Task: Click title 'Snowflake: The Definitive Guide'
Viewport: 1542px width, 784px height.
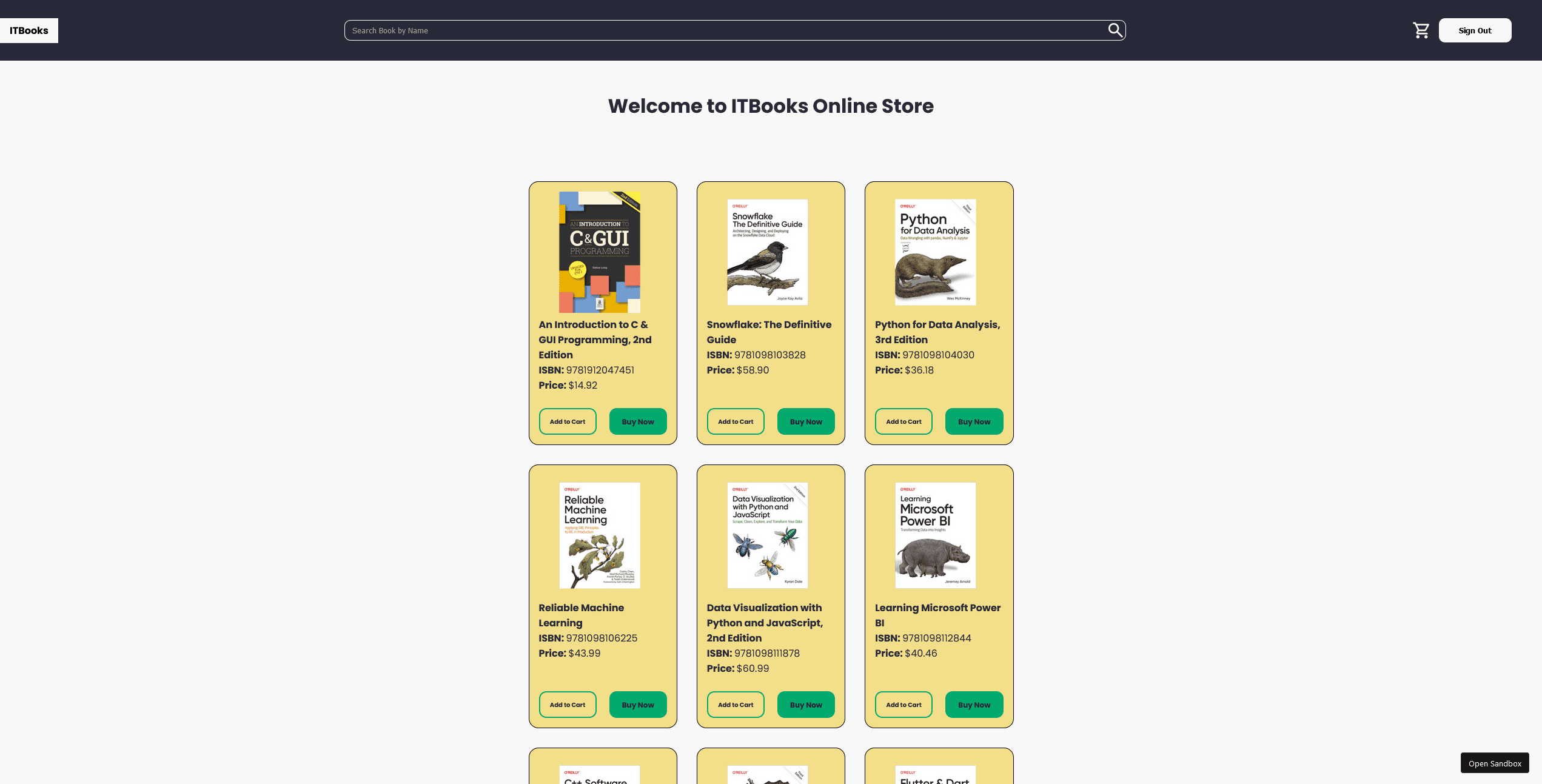Action: click(769, 332)
